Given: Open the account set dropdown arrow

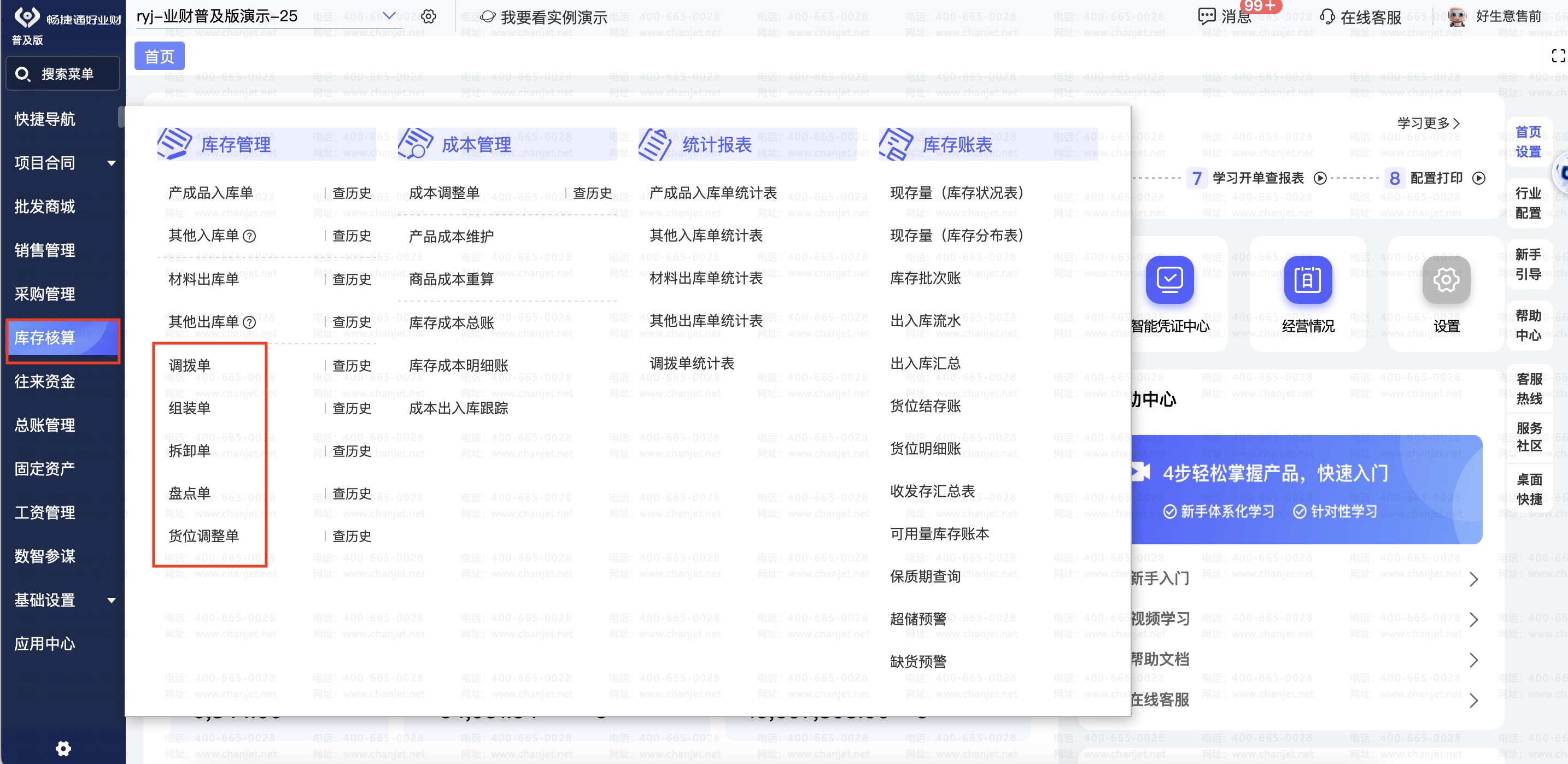Looking at the screenshot, I should pyautogui.click(x=388, y=16).
